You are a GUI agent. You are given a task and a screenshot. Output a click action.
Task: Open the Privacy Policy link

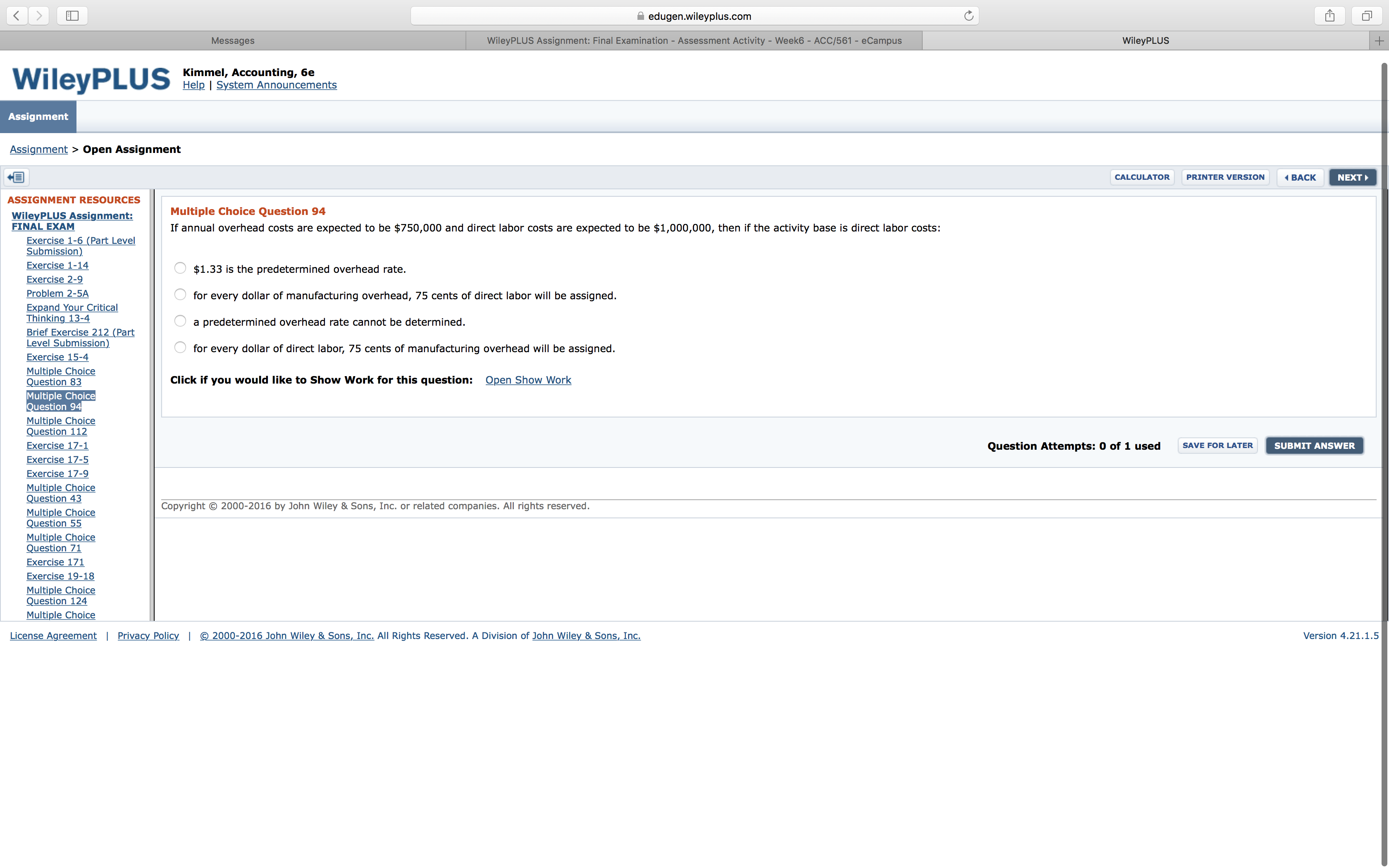pyautogui.click(x=148, y=636)
